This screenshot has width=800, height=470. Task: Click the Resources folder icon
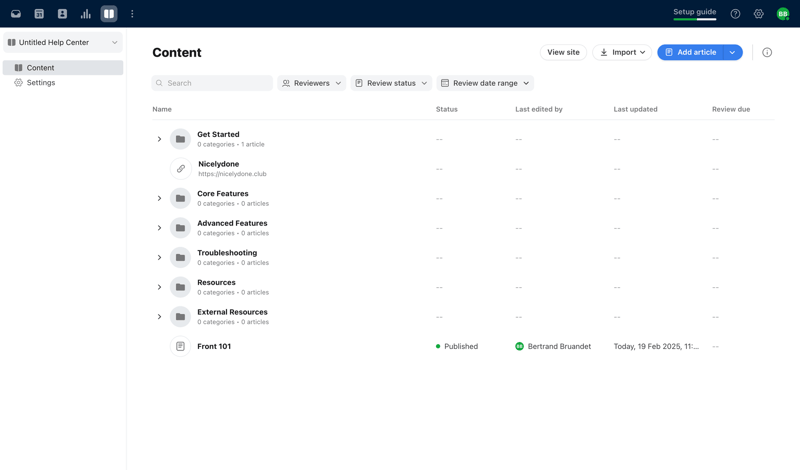tap(180, 287)
